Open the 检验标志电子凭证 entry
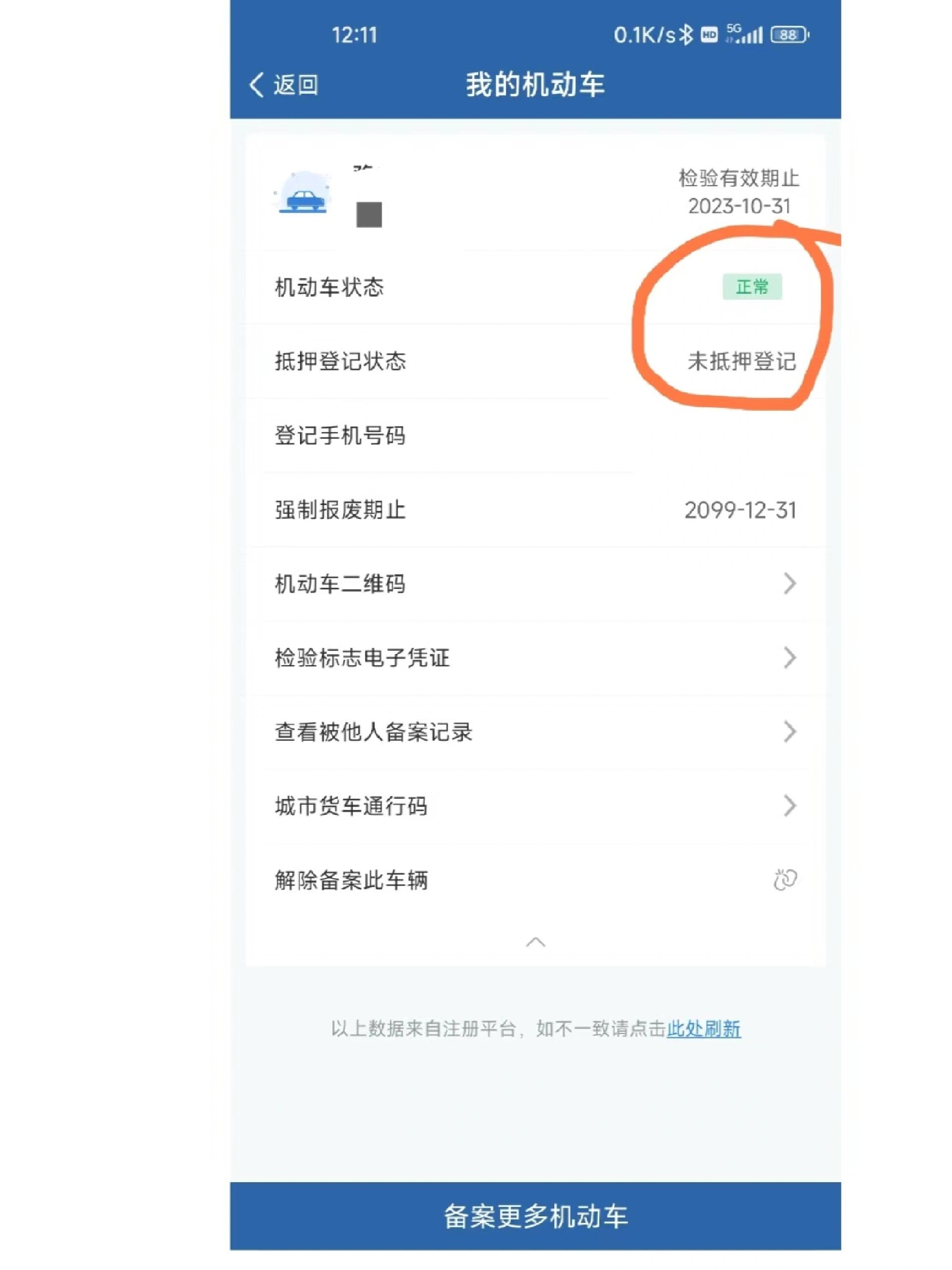Image resolution: width=952 pixels, height=1270 pixels. tap(535, 657)
